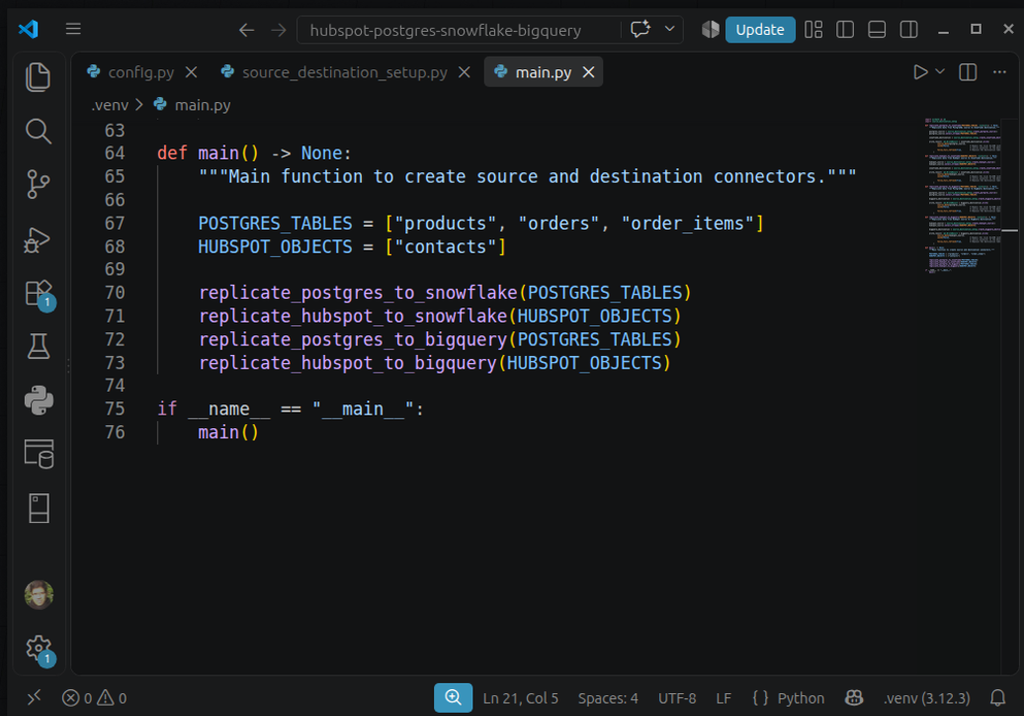Viewport: 1024px width, 716px height.
Task: Open the Testing flask view
Action: point(39,346)
